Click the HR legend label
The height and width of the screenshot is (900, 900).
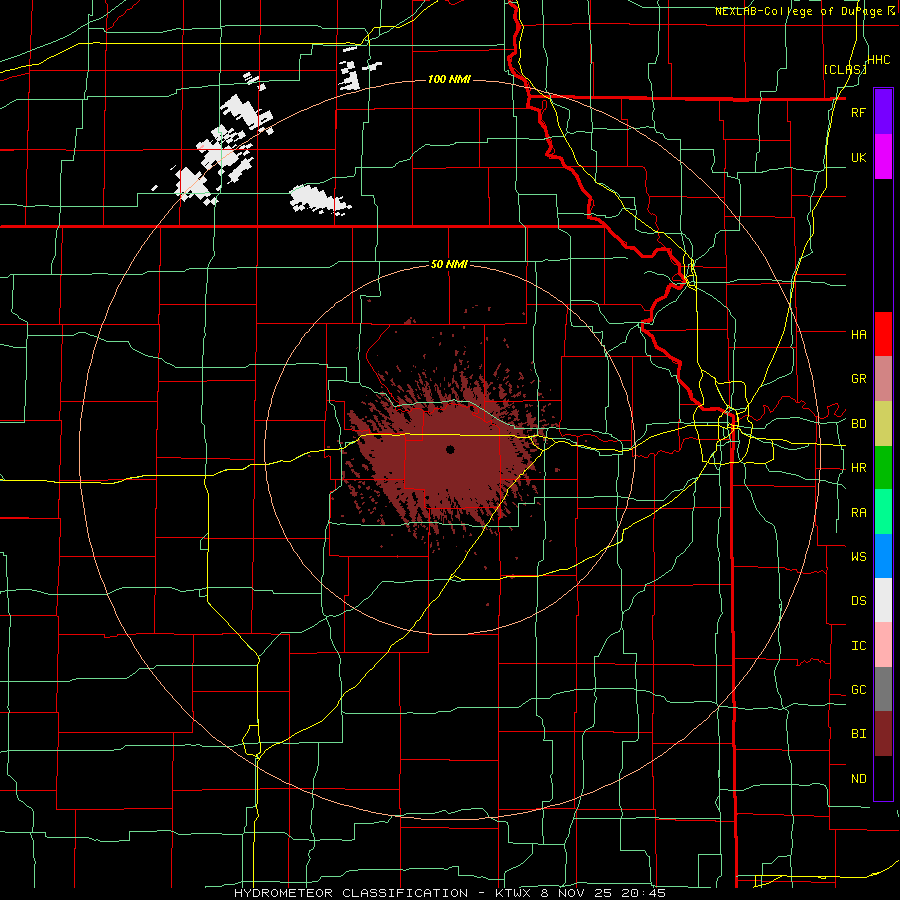[858, 468]
